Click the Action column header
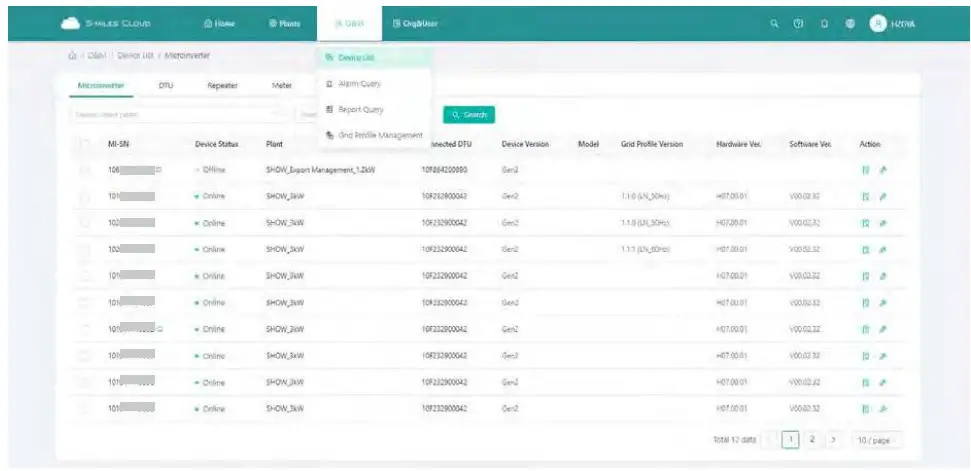 pyautogui.click(x=869, y=144)
